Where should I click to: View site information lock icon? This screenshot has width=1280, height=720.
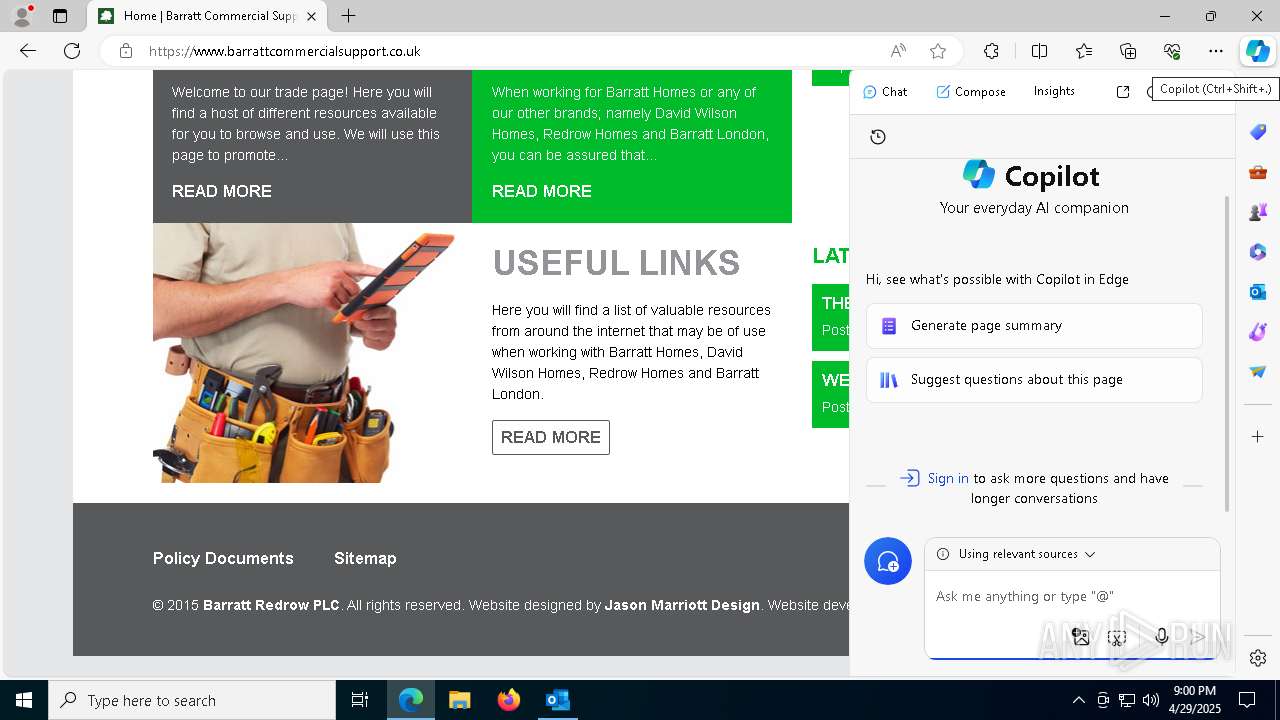[126, 51]
